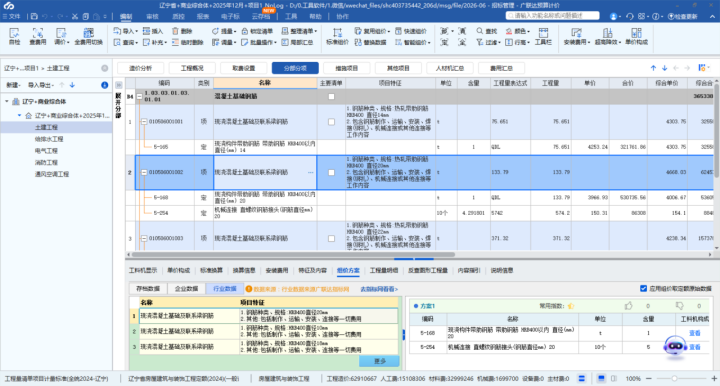
Task: Collapse row 010506001001 with its minus box
Action: point(144,122)
